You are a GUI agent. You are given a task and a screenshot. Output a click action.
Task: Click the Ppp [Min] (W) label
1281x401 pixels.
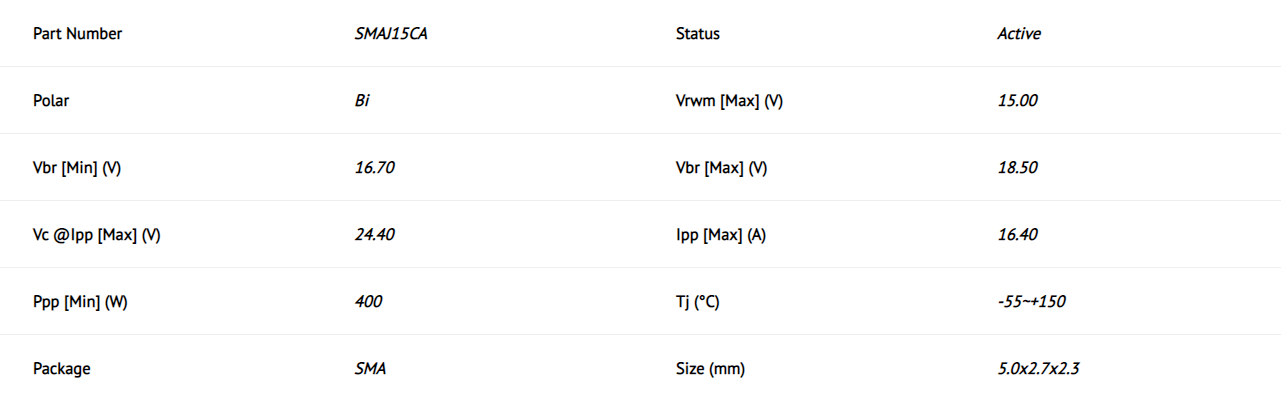[x=80, y=302]
